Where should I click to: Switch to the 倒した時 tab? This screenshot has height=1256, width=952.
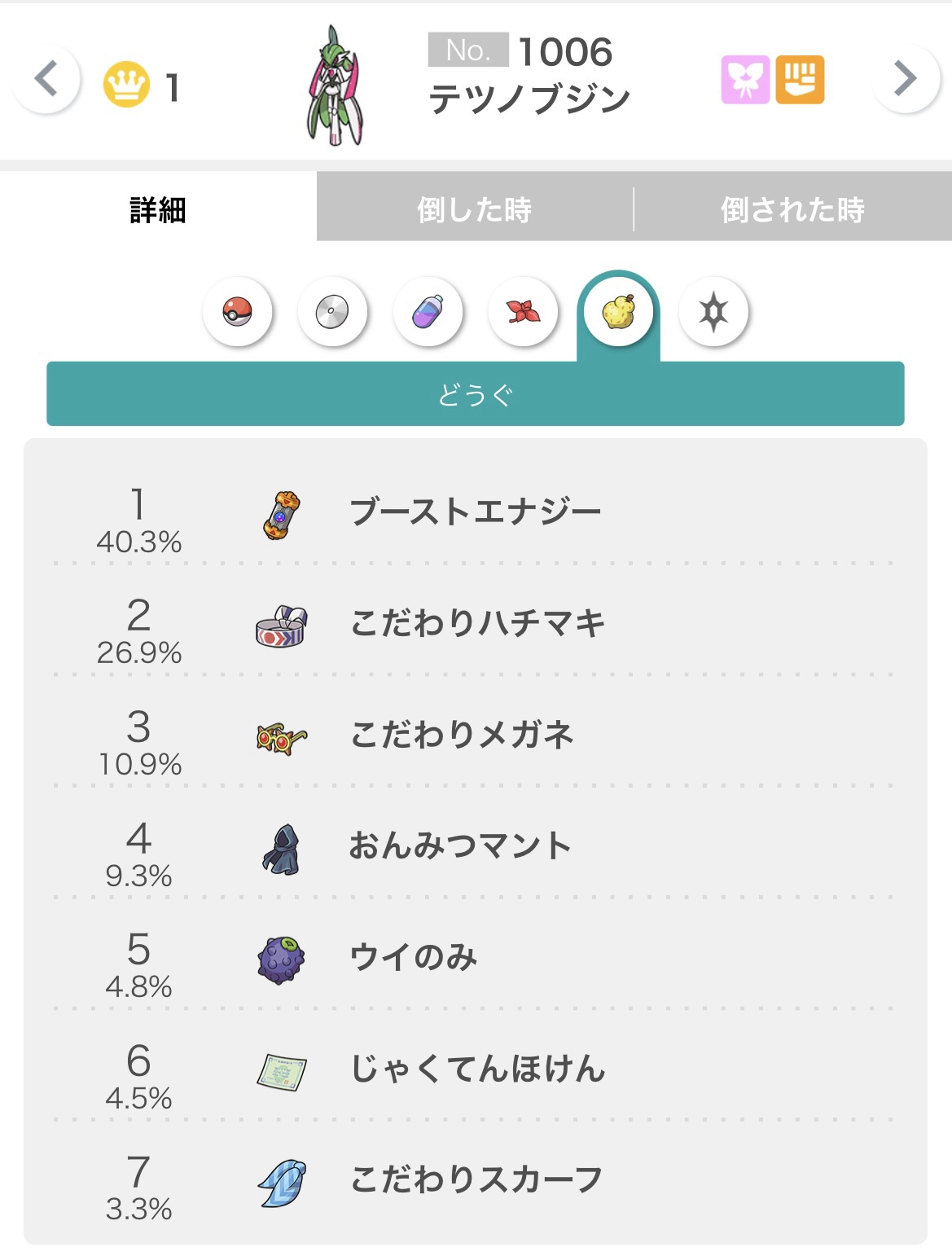click(x=474, y=210)
